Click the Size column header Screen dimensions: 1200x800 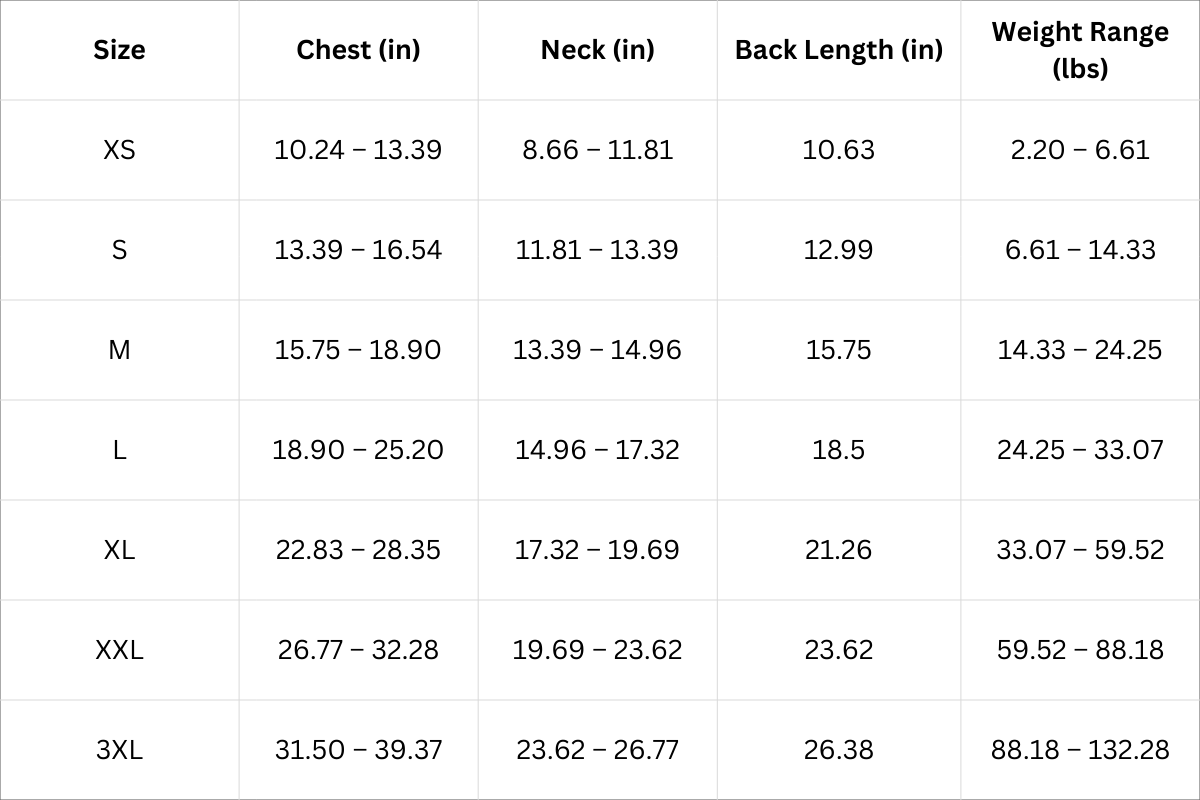point(119,50)
